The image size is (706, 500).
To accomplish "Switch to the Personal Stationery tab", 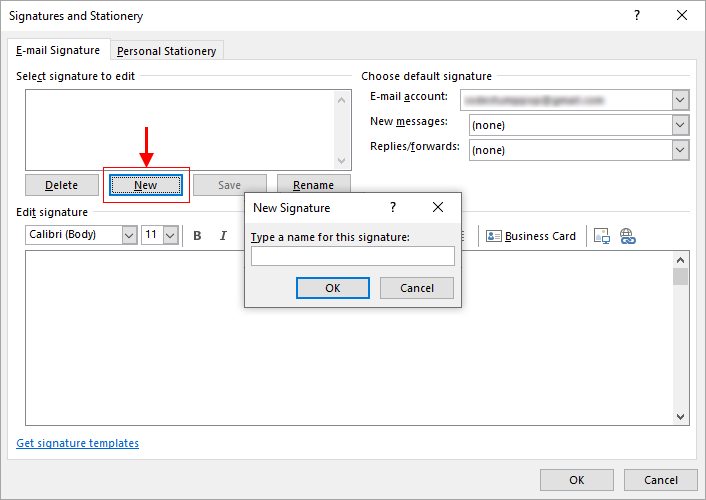I will [166, 51].
